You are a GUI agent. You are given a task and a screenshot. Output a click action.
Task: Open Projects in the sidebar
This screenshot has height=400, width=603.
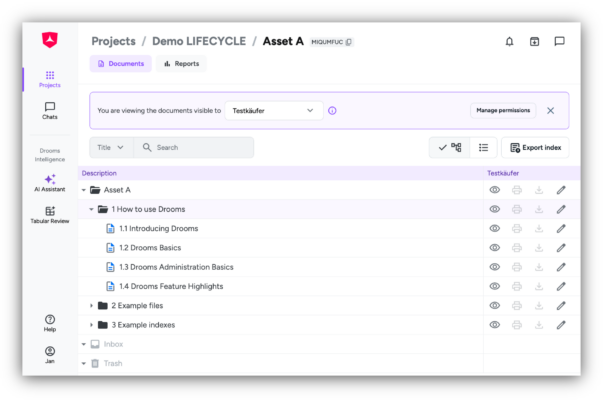[50, 79]
